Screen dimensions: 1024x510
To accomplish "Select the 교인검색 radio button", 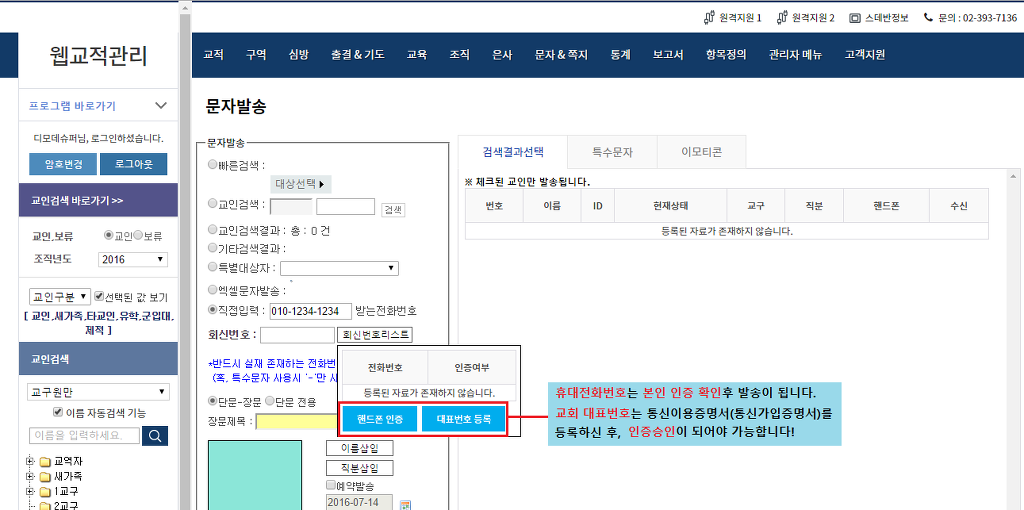I will pyautogui.click(x=212, y=203).
